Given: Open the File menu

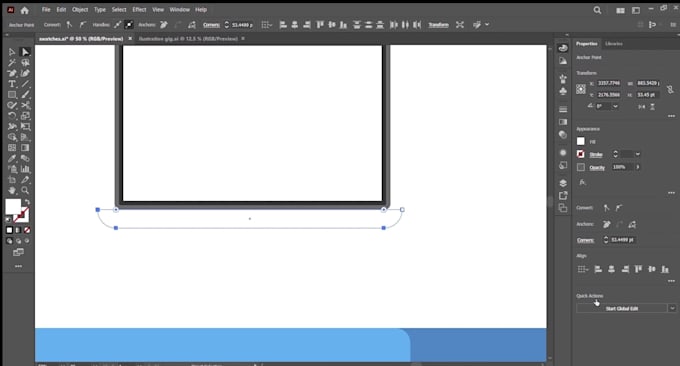Looking at the screenshot, I should 46,10.
